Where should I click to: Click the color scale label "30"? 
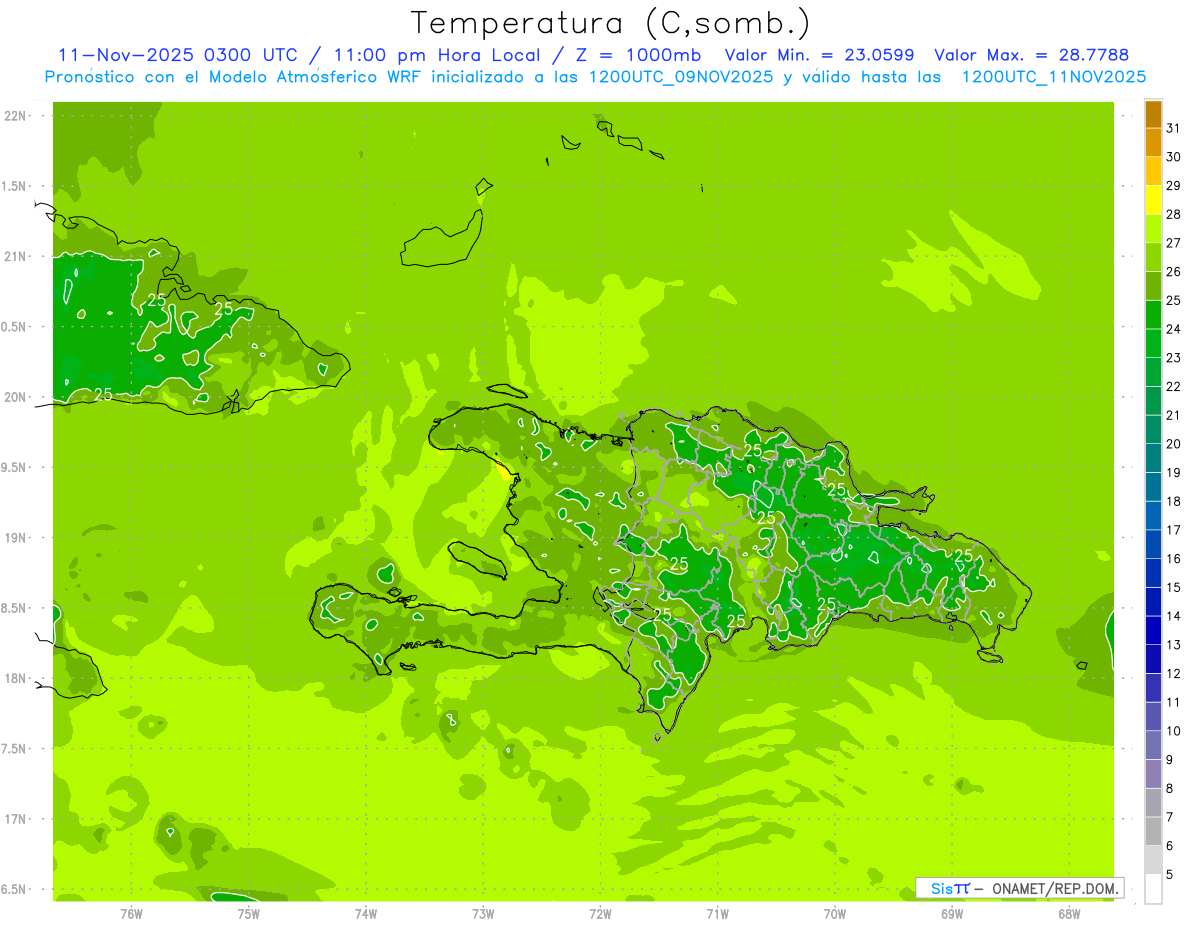coord(1174,157)
